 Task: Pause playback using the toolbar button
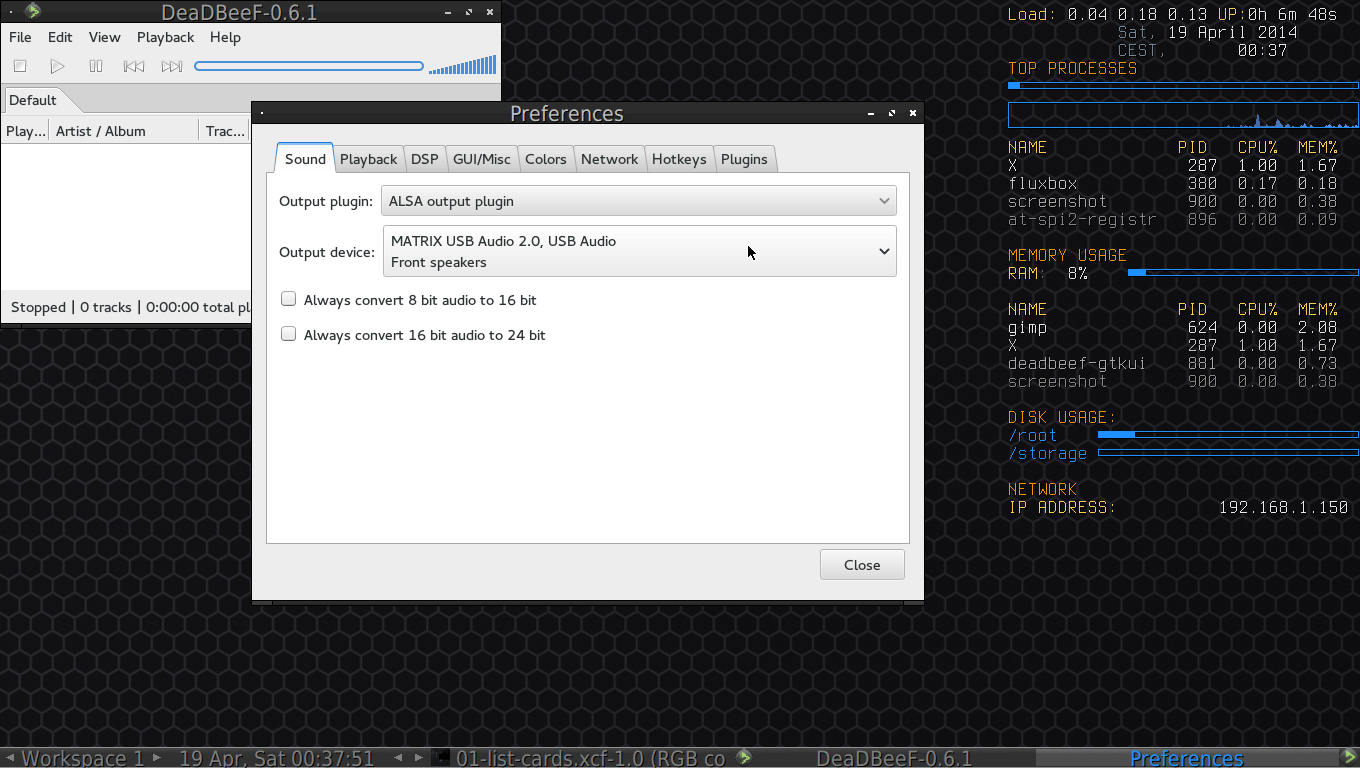click(96, 66)
